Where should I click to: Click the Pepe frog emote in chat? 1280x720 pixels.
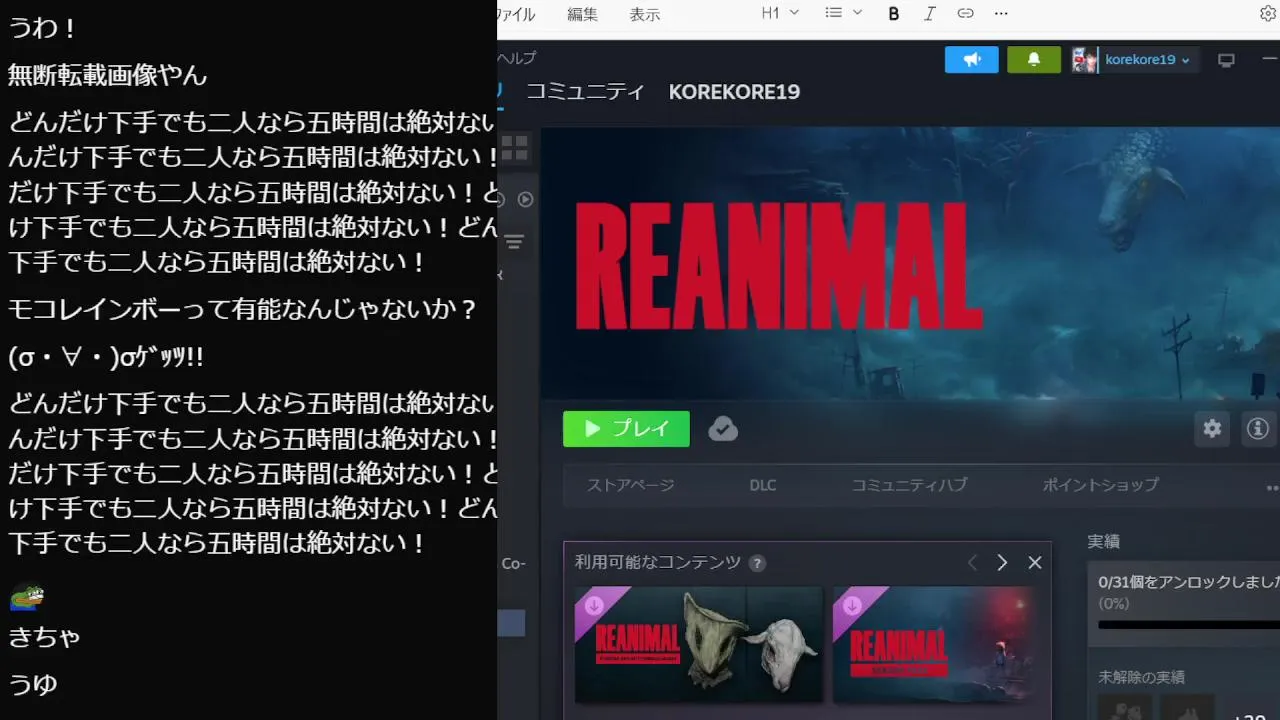click(x=27, y=597)
